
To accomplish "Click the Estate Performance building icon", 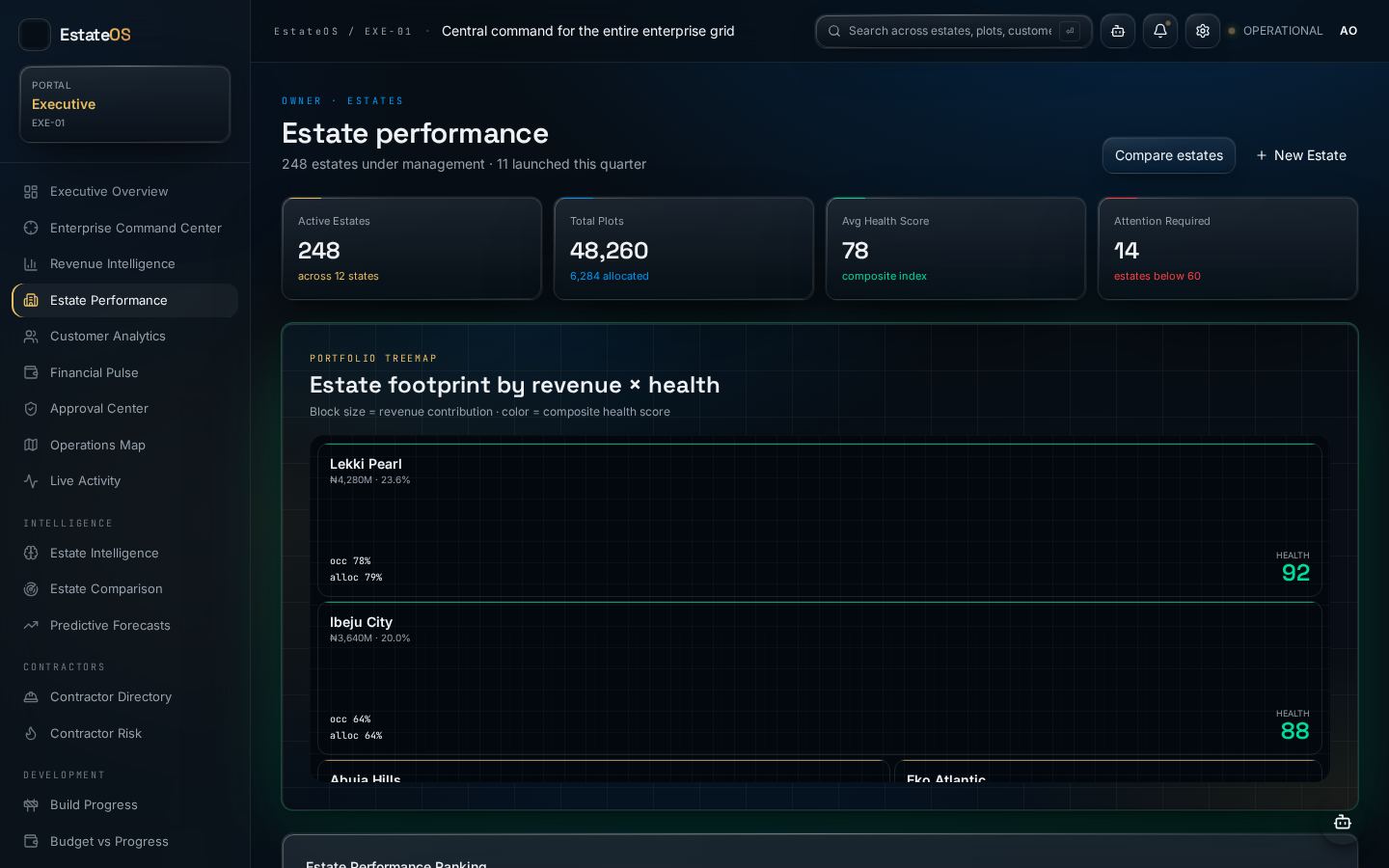I will [x=31, y=300].
